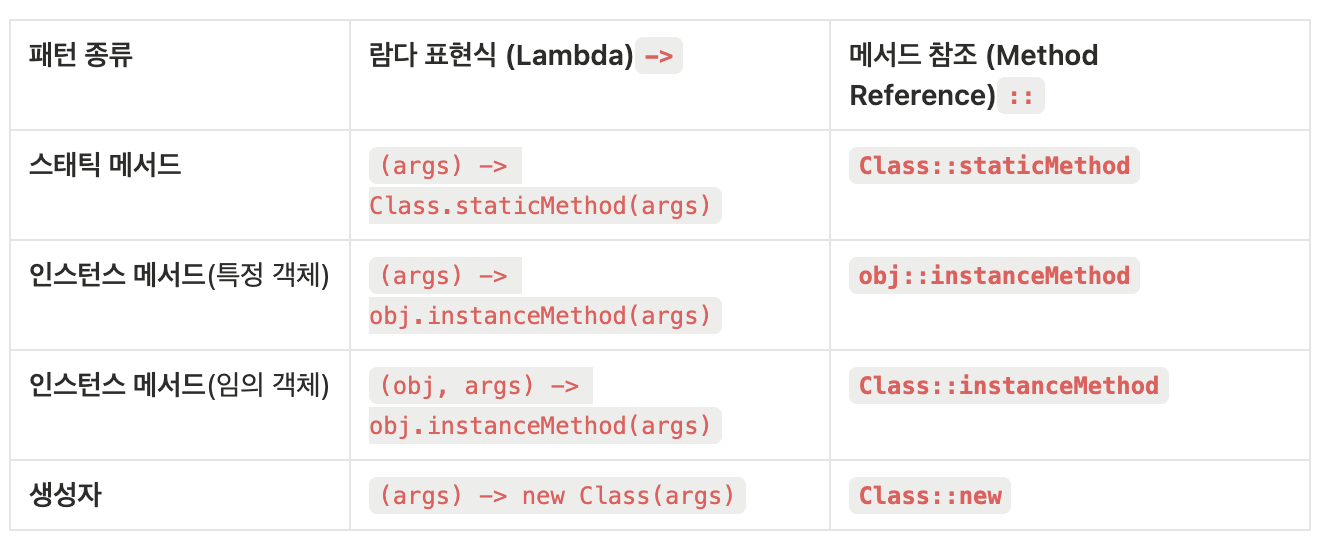Click the '->' code badge in header
The image size is (1321, 541).
click(658, 56)
